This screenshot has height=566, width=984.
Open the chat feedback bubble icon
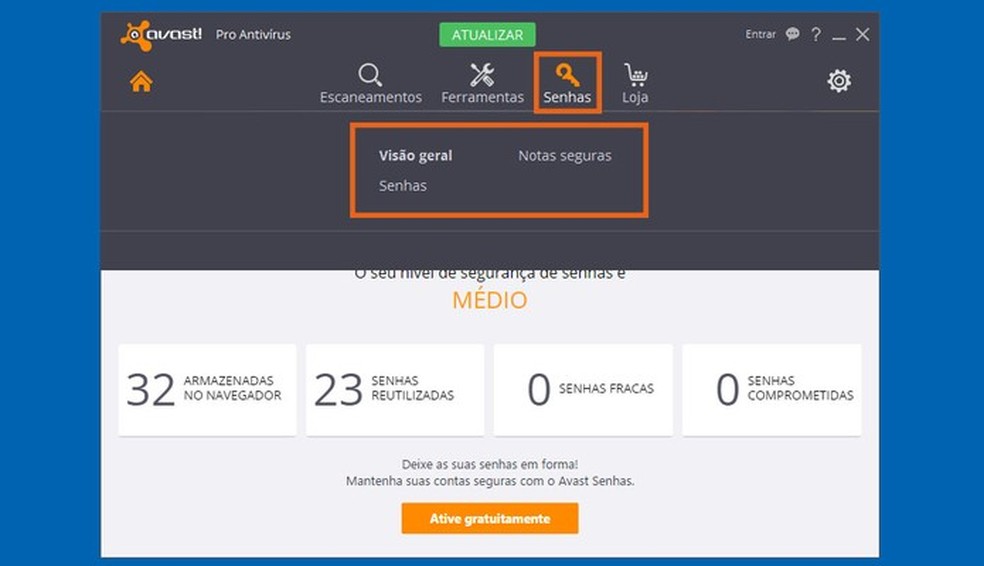click(793, 34)
